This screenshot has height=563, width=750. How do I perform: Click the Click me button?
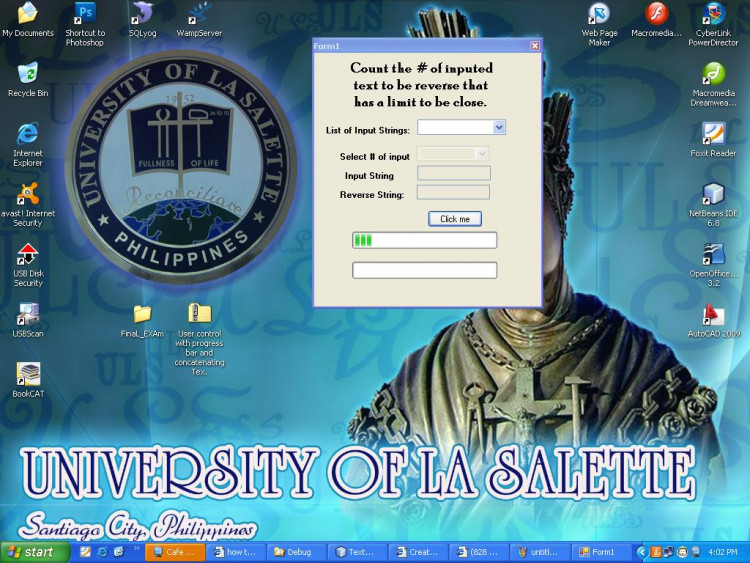(455, 219)
